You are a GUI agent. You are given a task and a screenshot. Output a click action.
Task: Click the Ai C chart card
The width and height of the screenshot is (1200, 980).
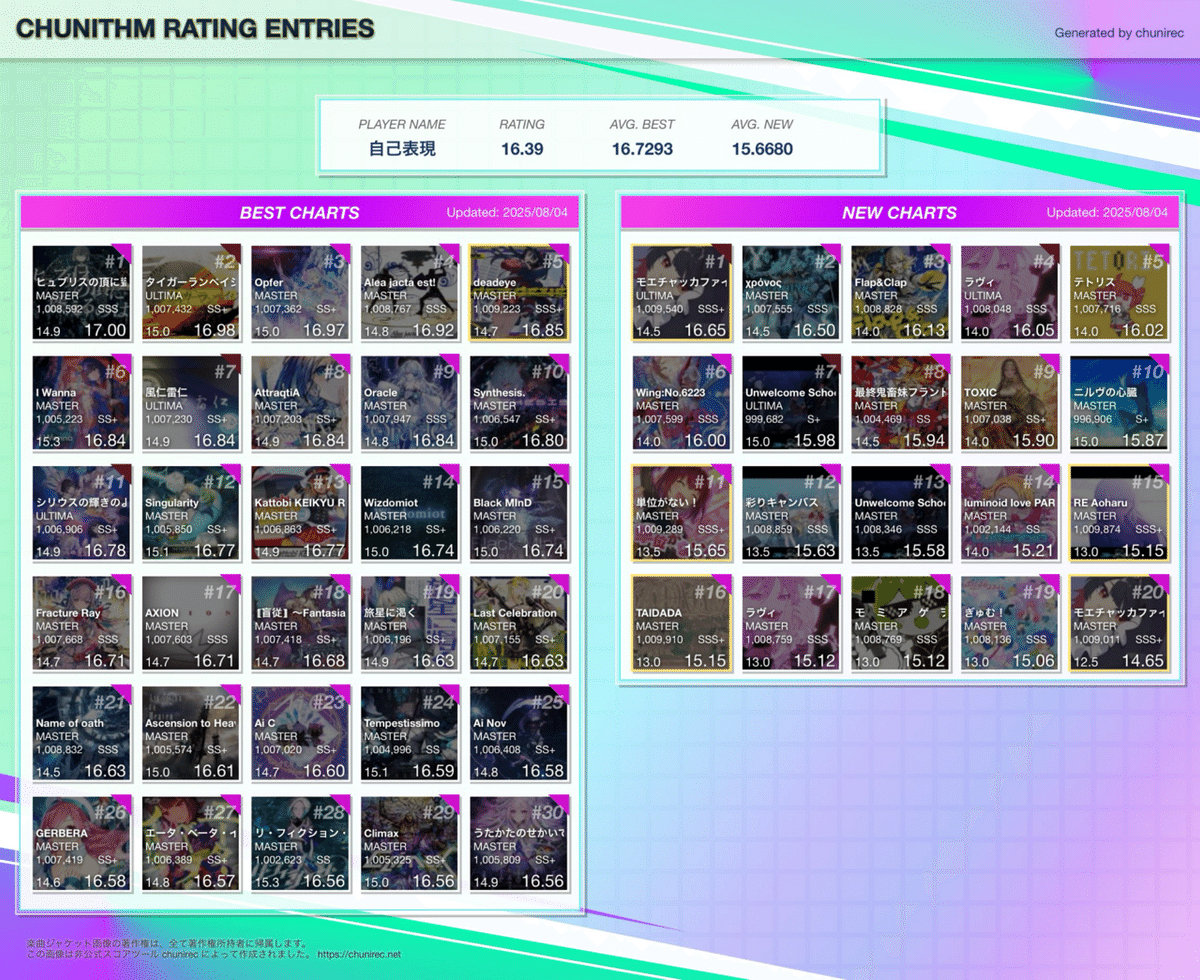pos(300,733)
